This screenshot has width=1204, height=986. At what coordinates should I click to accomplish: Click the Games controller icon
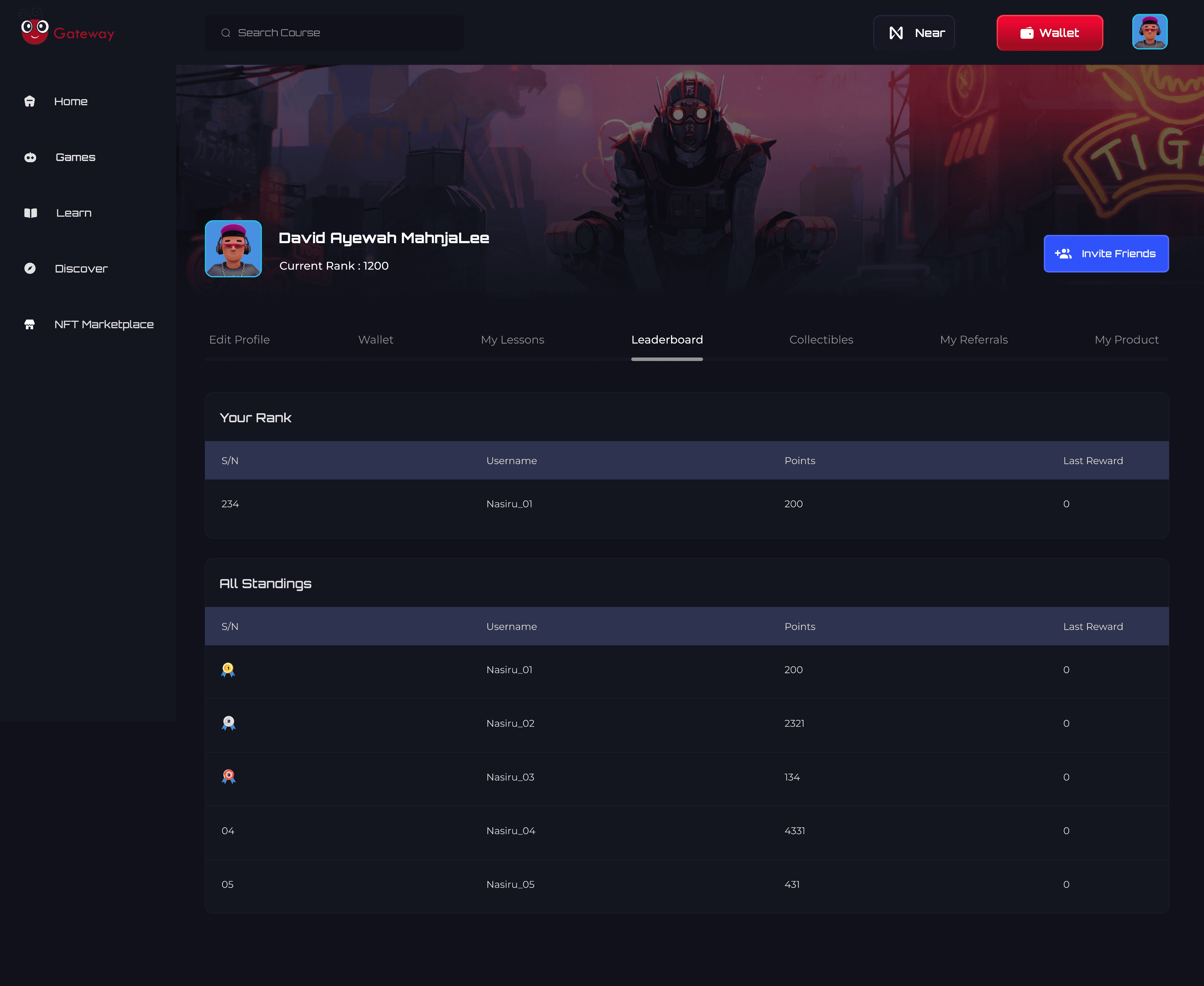[30, 157]
